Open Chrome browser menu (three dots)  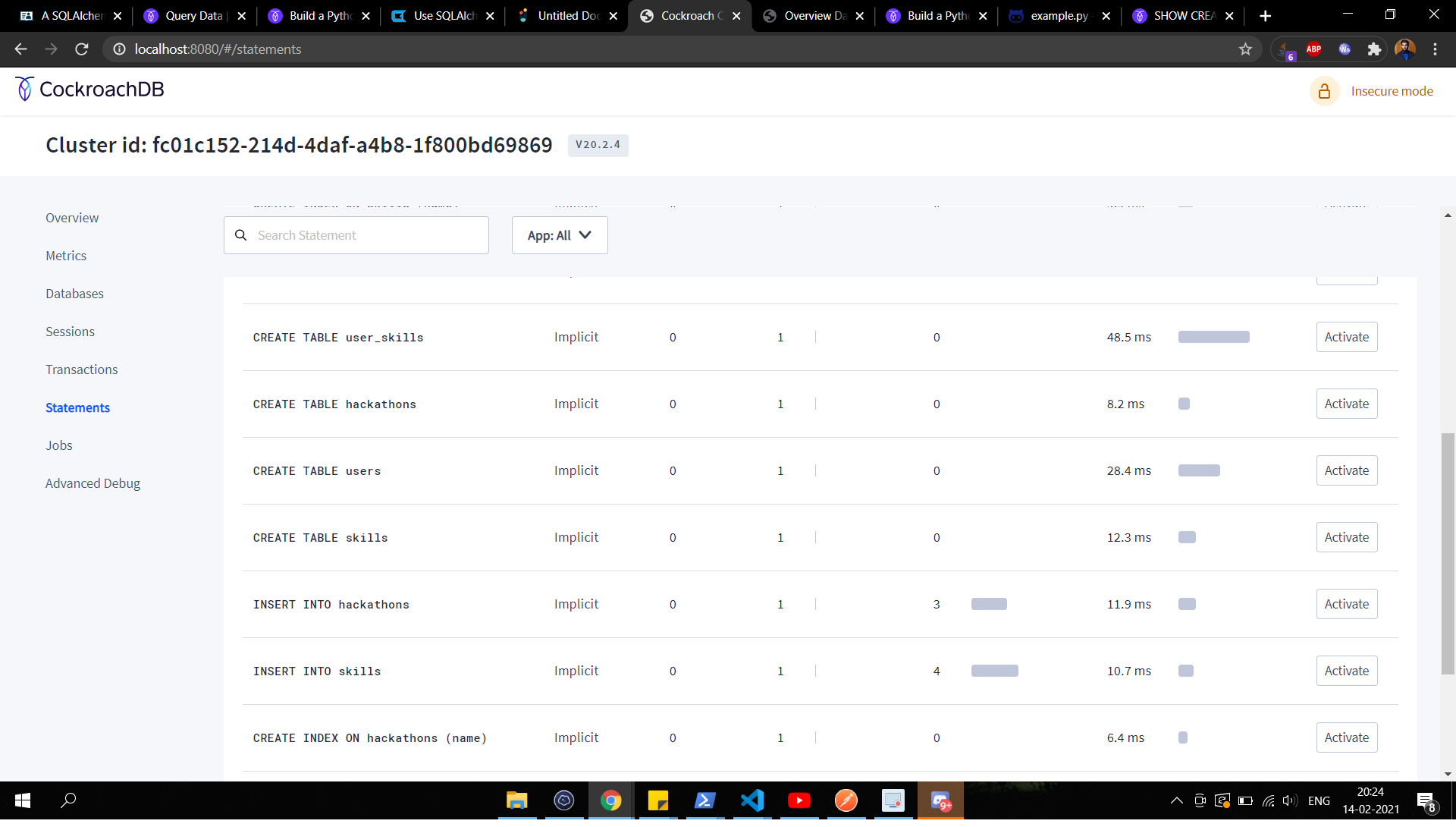coord(1435,49)
